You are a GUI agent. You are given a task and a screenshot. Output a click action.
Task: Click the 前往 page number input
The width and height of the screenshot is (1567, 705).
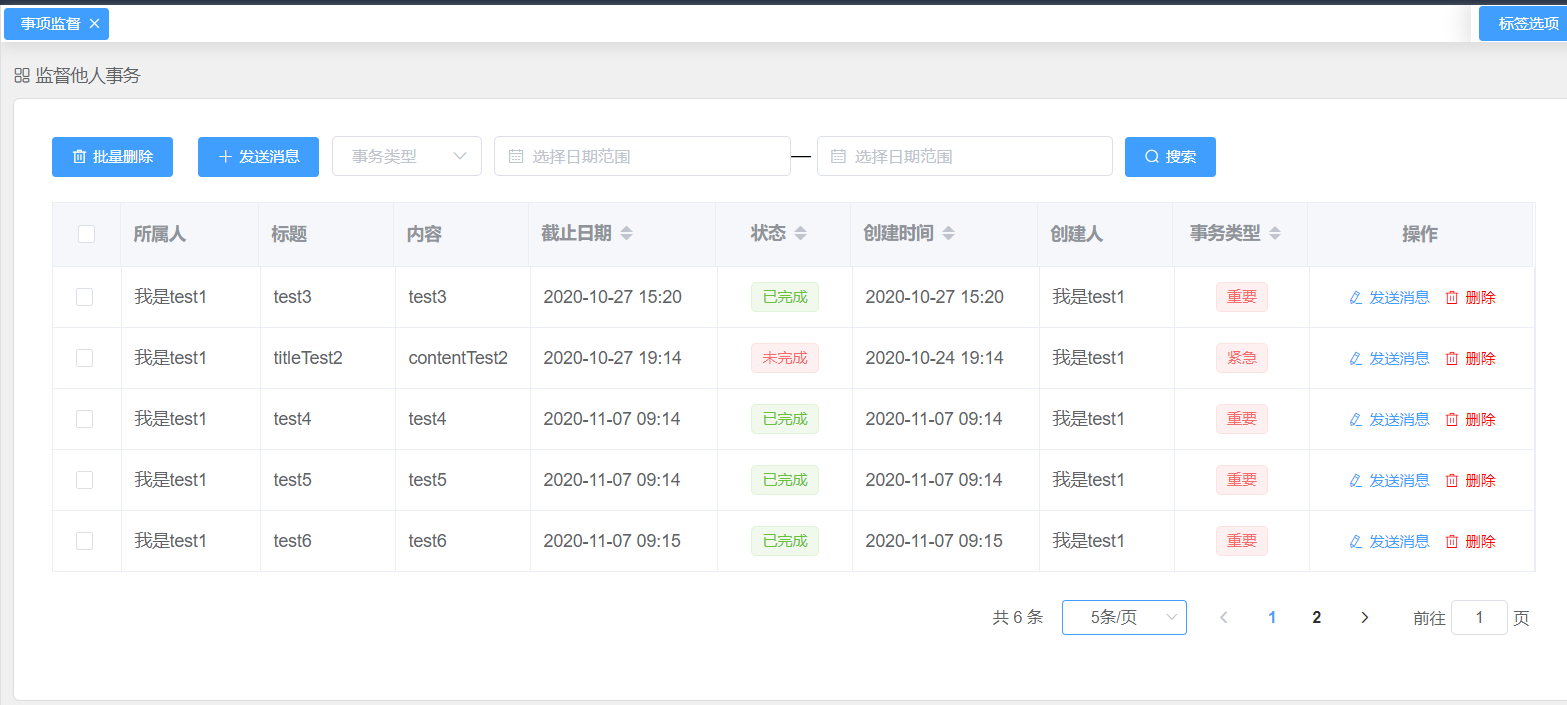pos(1479,617)
